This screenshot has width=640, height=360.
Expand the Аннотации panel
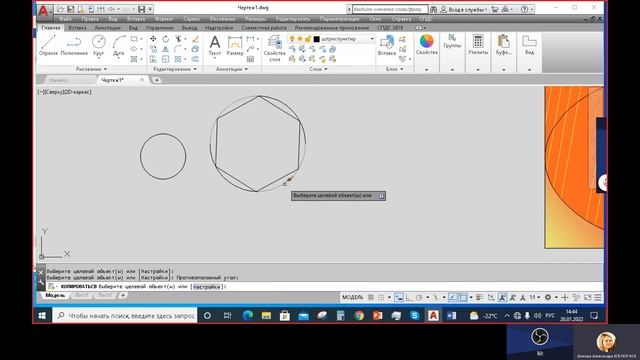[x=231, y=69]
